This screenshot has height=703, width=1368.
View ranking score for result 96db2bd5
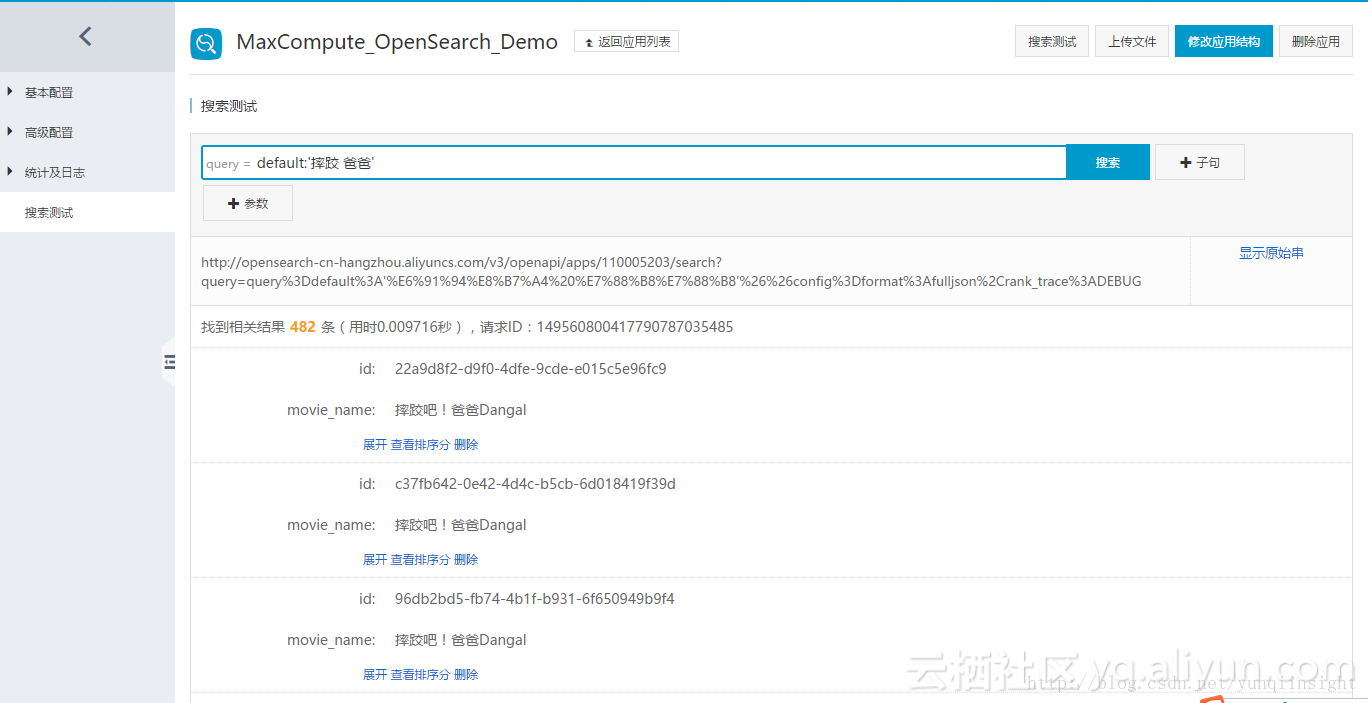[420, 675]
